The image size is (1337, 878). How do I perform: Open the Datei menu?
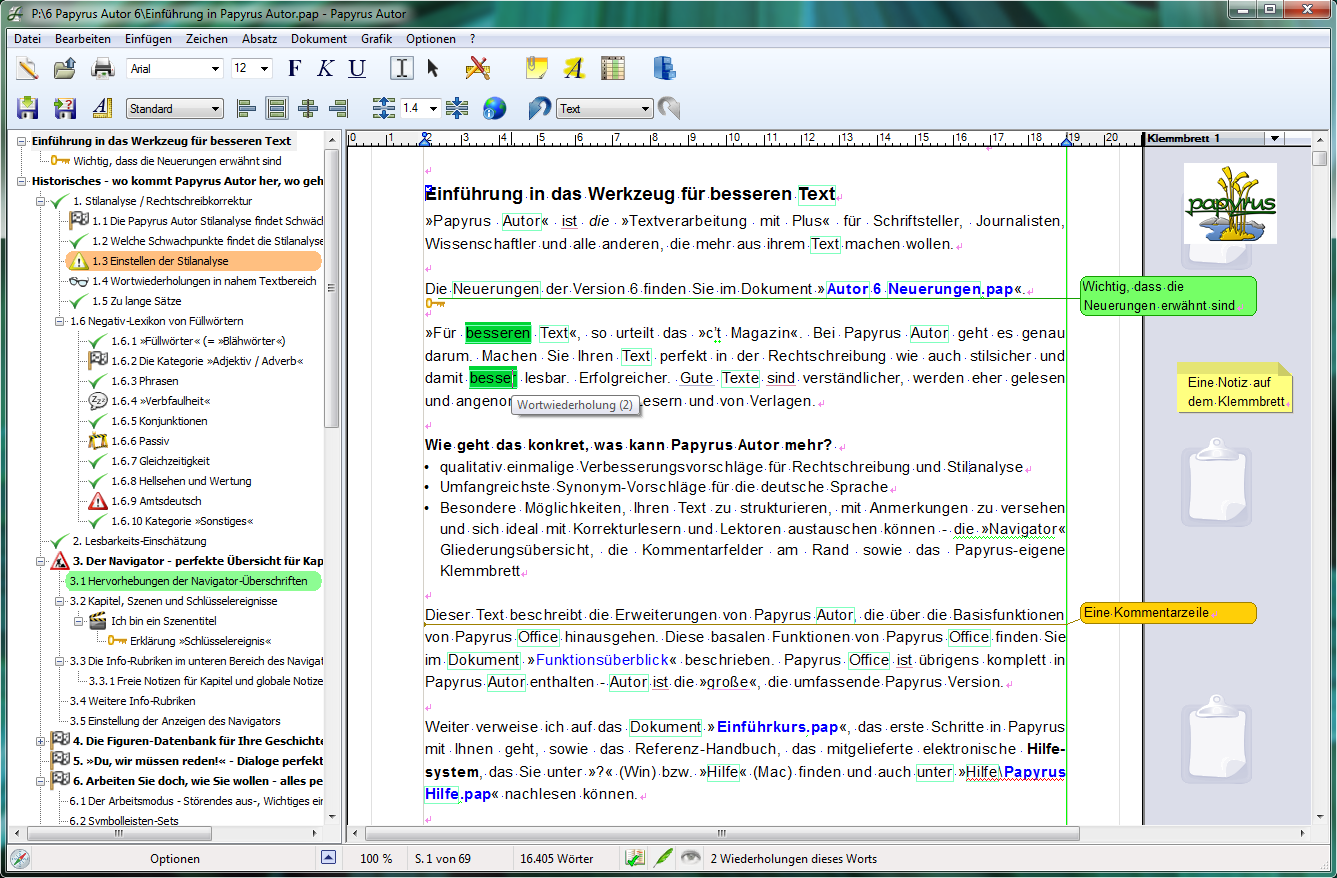pyautogui.click(x=28, y=39)
